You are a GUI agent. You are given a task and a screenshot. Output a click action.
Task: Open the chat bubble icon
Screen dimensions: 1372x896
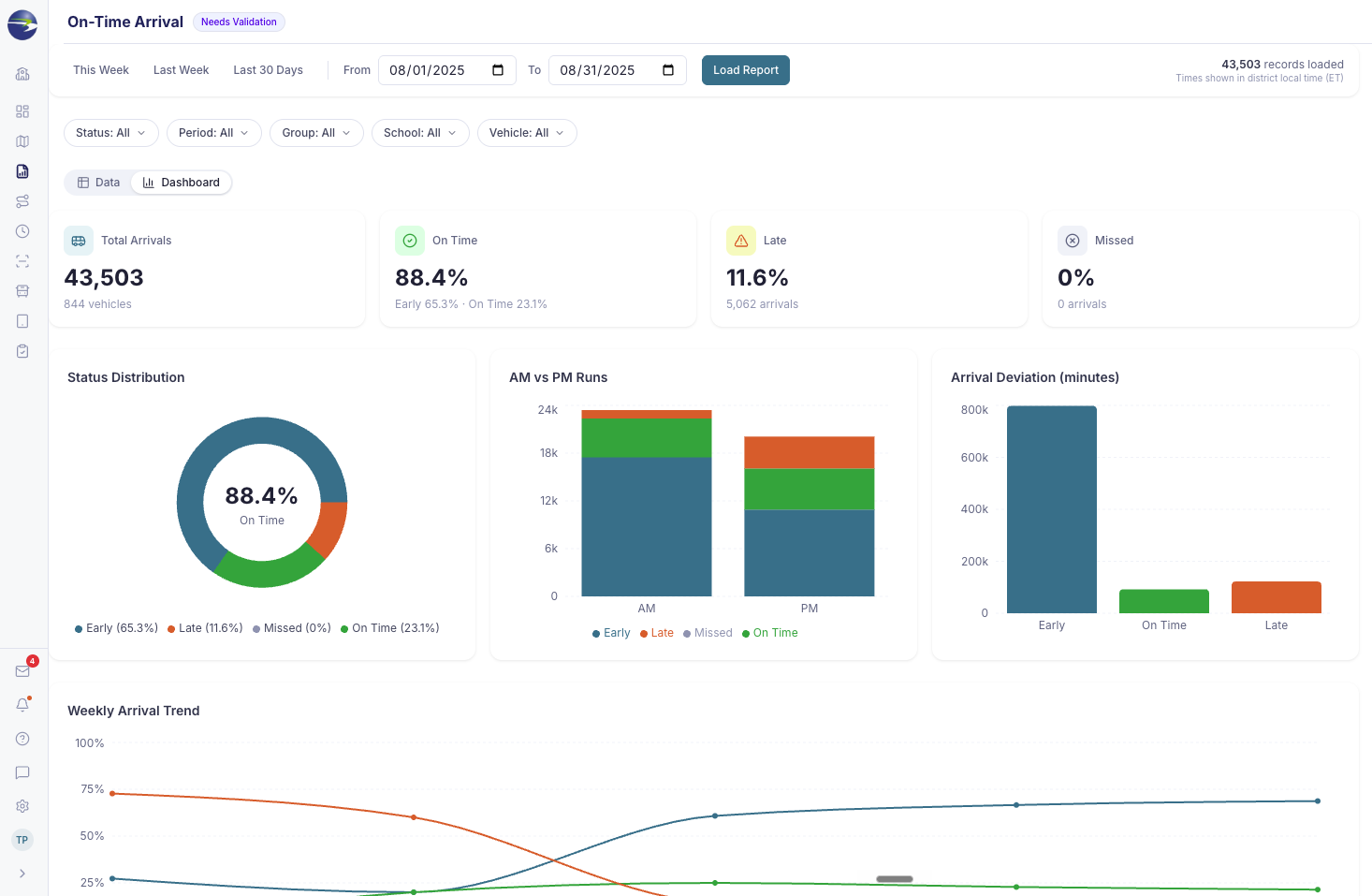(22, 772)
